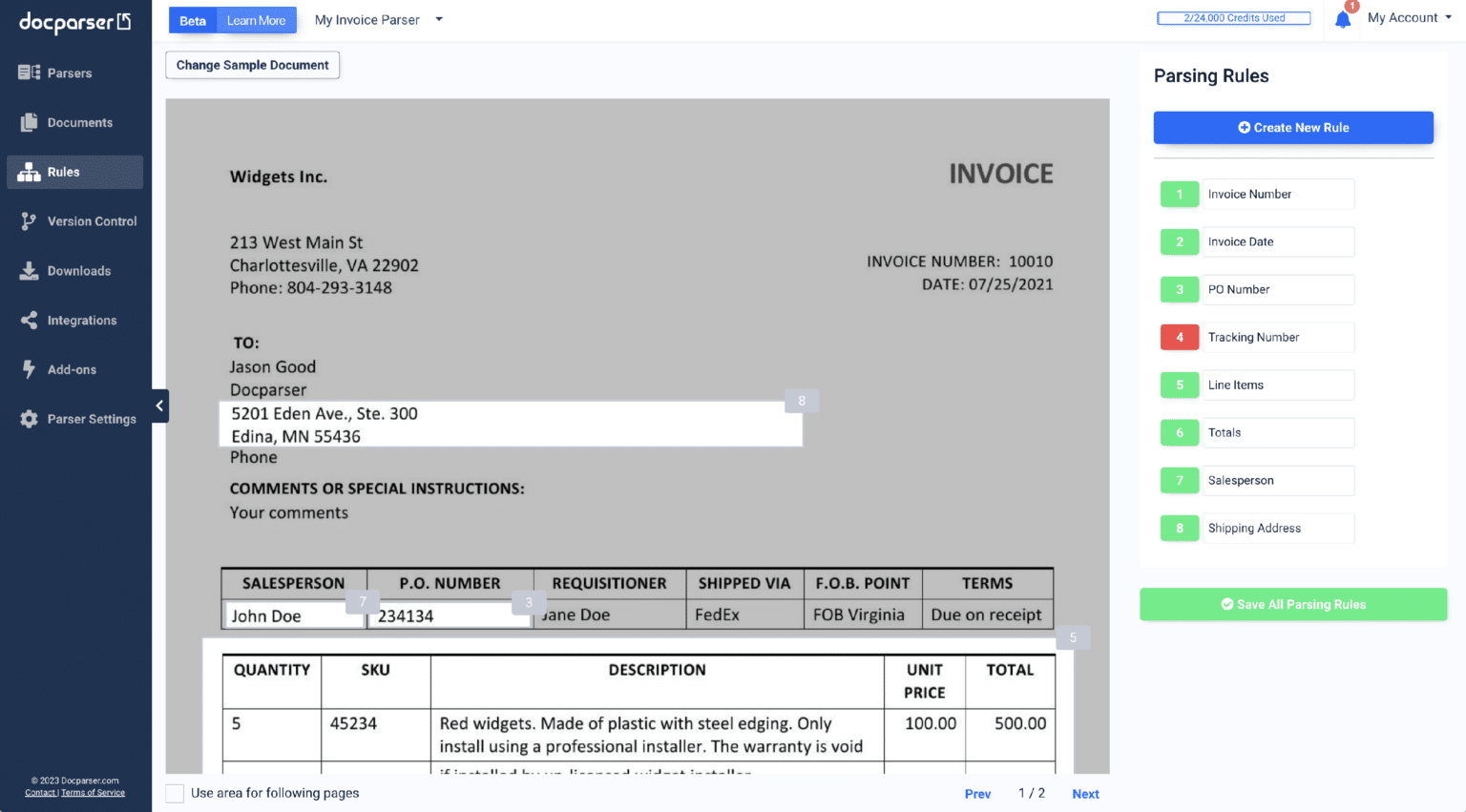Open the My Invoice Parser selector
Screen dimensions: 1466x812
point(378,19)
